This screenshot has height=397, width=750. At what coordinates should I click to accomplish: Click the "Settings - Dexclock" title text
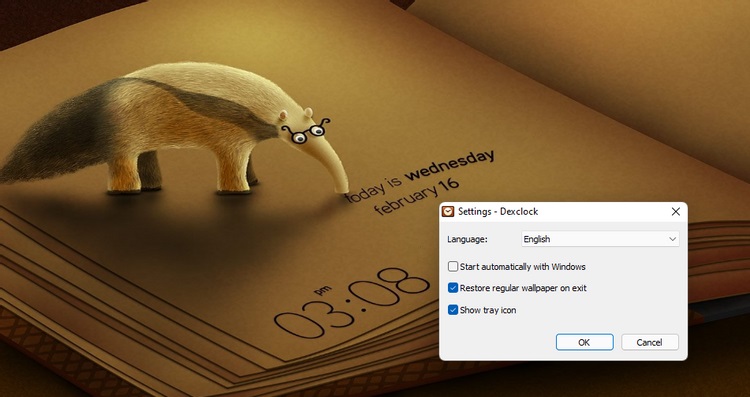497,211
